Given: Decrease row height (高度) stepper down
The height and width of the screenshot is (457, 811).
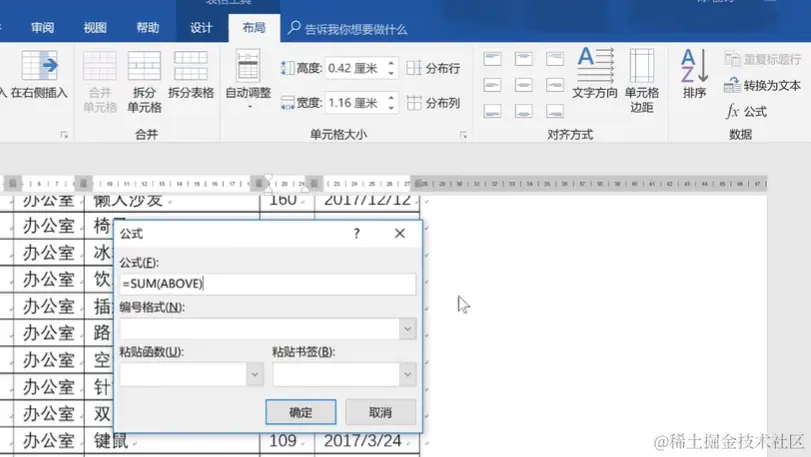Looking at the screenshot, I should pos(392,73).
